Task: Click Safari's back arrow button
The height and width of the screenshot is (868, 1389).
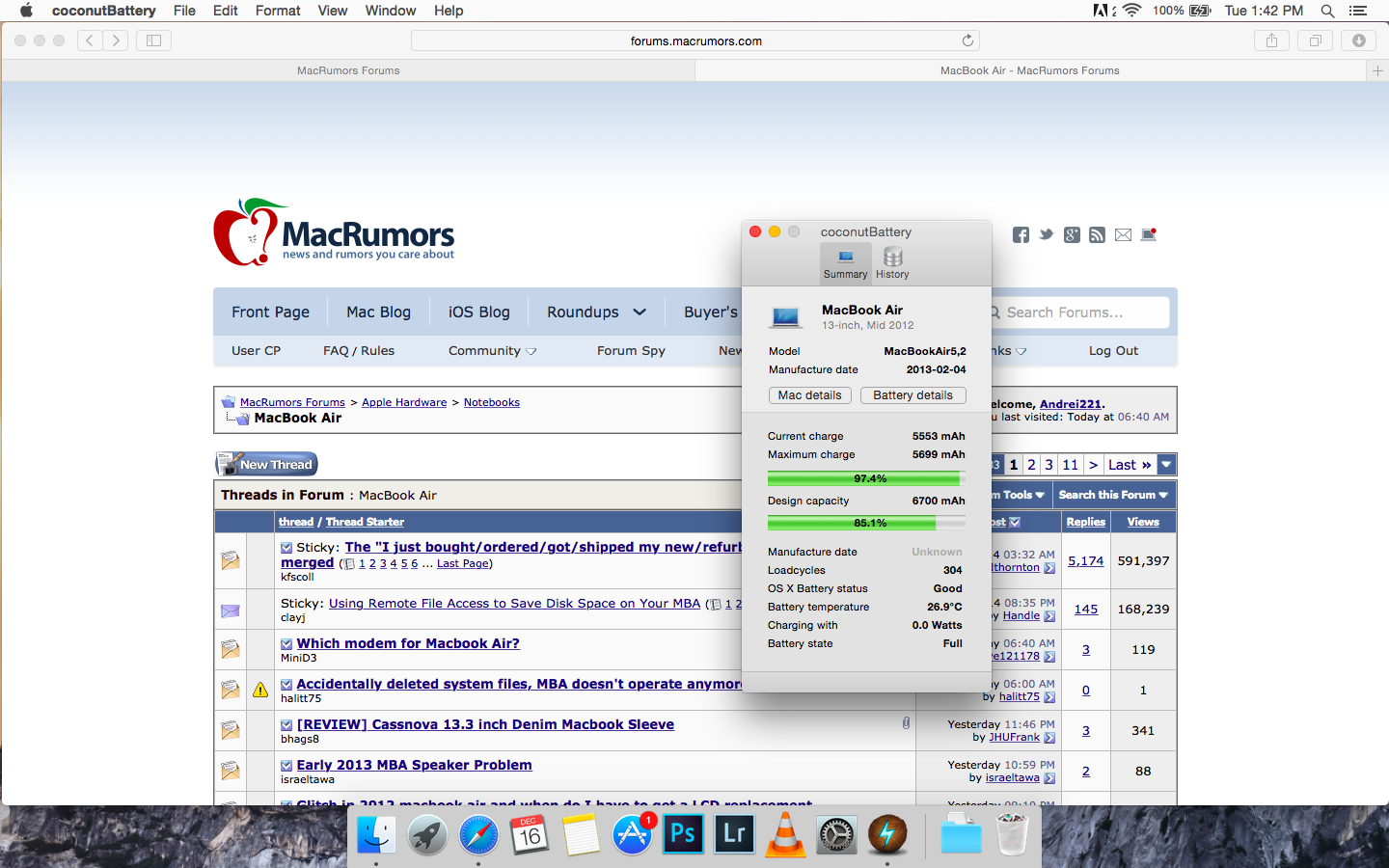Action: pos(90,41)
